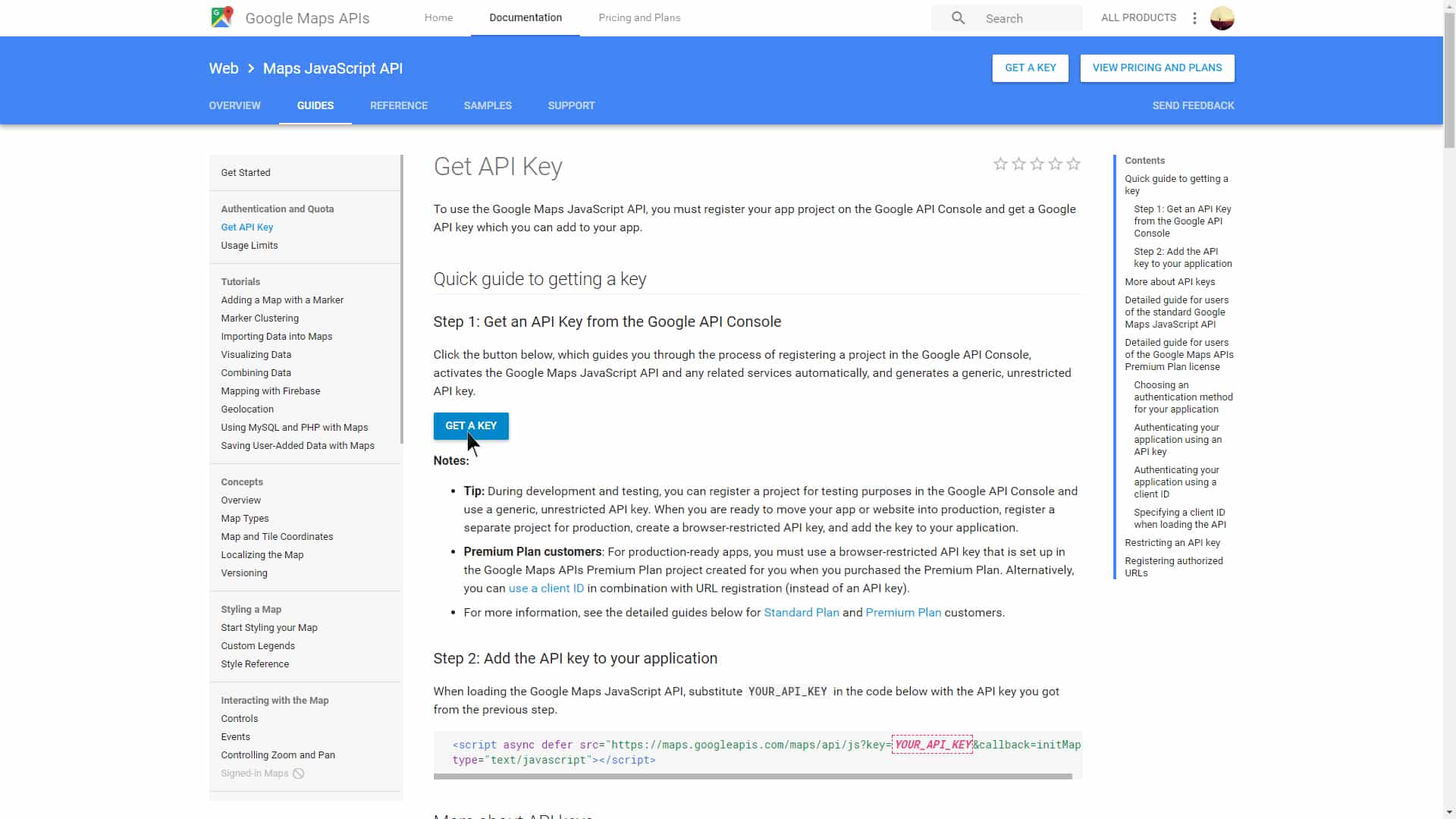Click the breadcrumb chevron after Web
The width and height of the screenshot is (1456, 819).
(251, 68)
